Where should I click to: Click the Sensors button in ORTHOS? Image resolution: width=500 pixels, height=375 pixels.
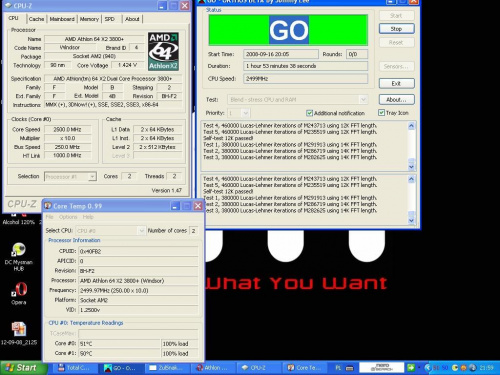(397, 66)
